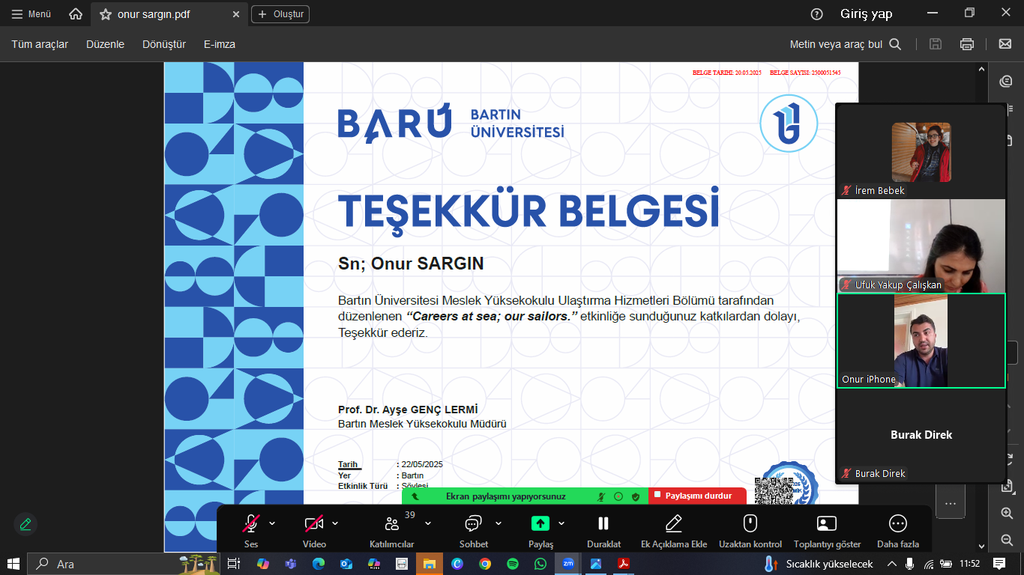Share the PDF by email icon
Image resolution: width=1024 pixels, height=575 pixels.
click(x=1005, y=44)
